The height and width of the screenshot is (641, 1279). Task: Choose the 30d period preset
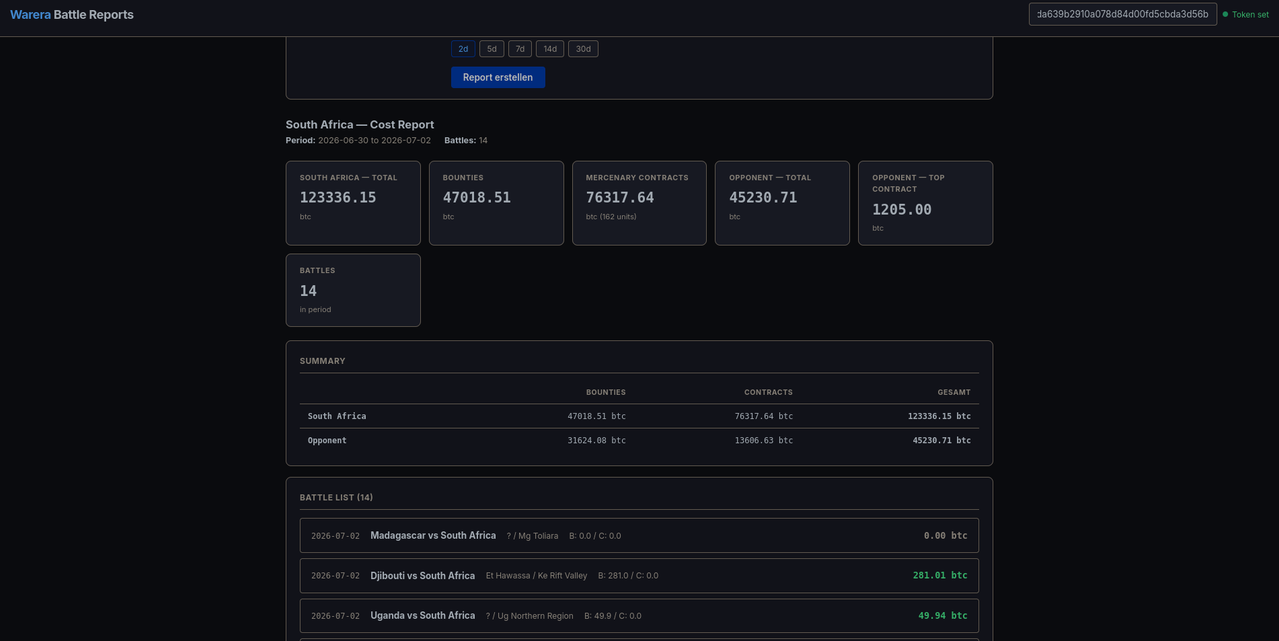(x=583, y=49)
